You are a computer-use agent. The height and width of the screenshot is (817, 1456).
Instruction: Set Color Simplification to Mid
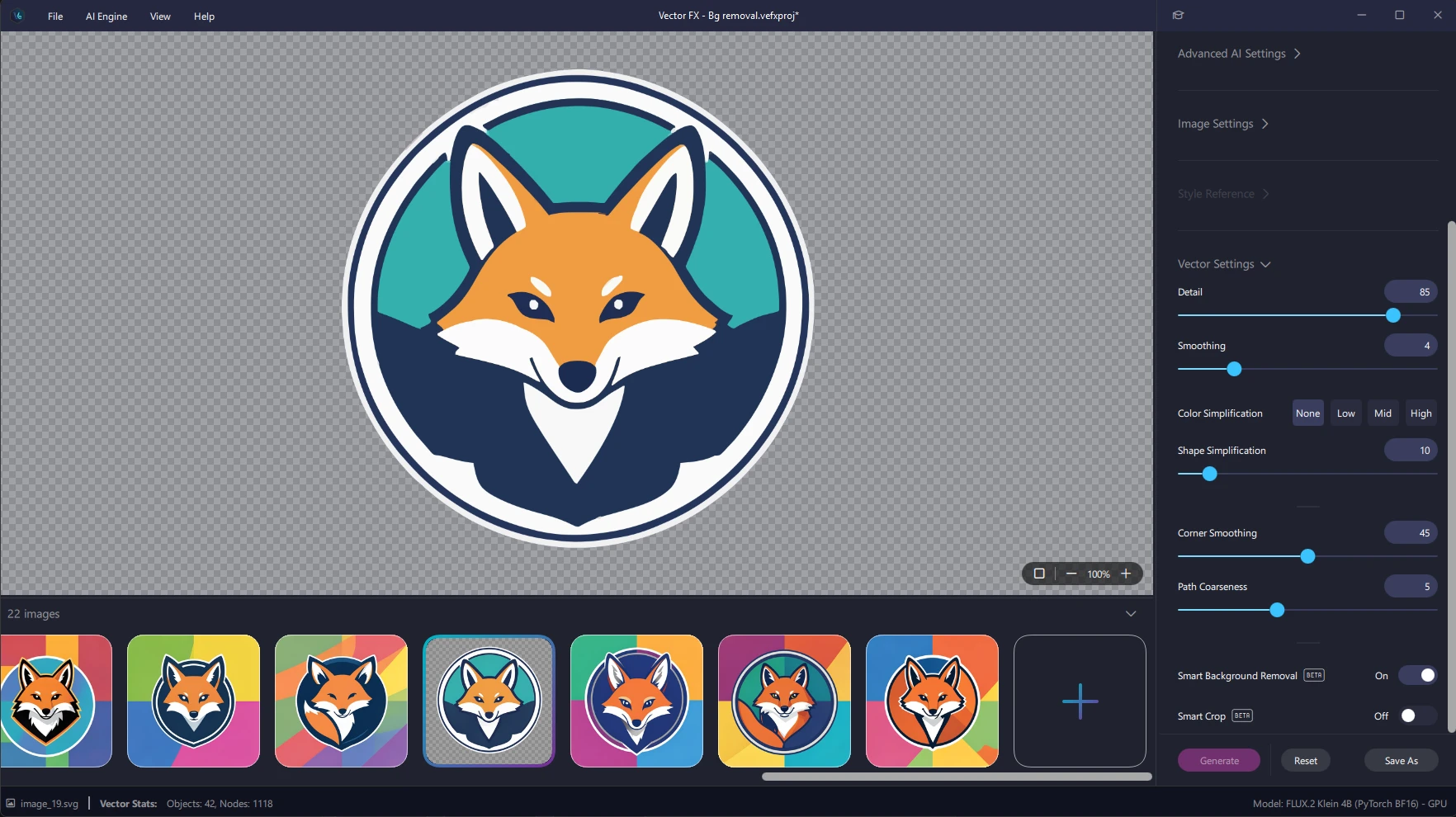pyautogui.click(x=1383, y=413)
